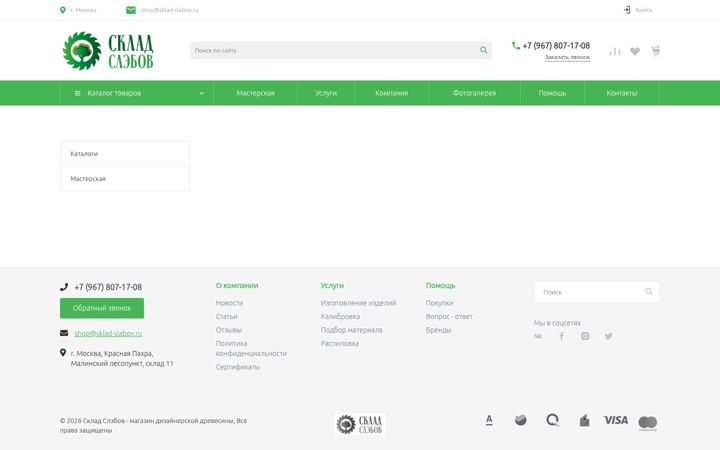Click the footer phone number +7 (967) 807-17-08
Image resolution: width=720 pixels, height=450 pixels.
(108, 287)
